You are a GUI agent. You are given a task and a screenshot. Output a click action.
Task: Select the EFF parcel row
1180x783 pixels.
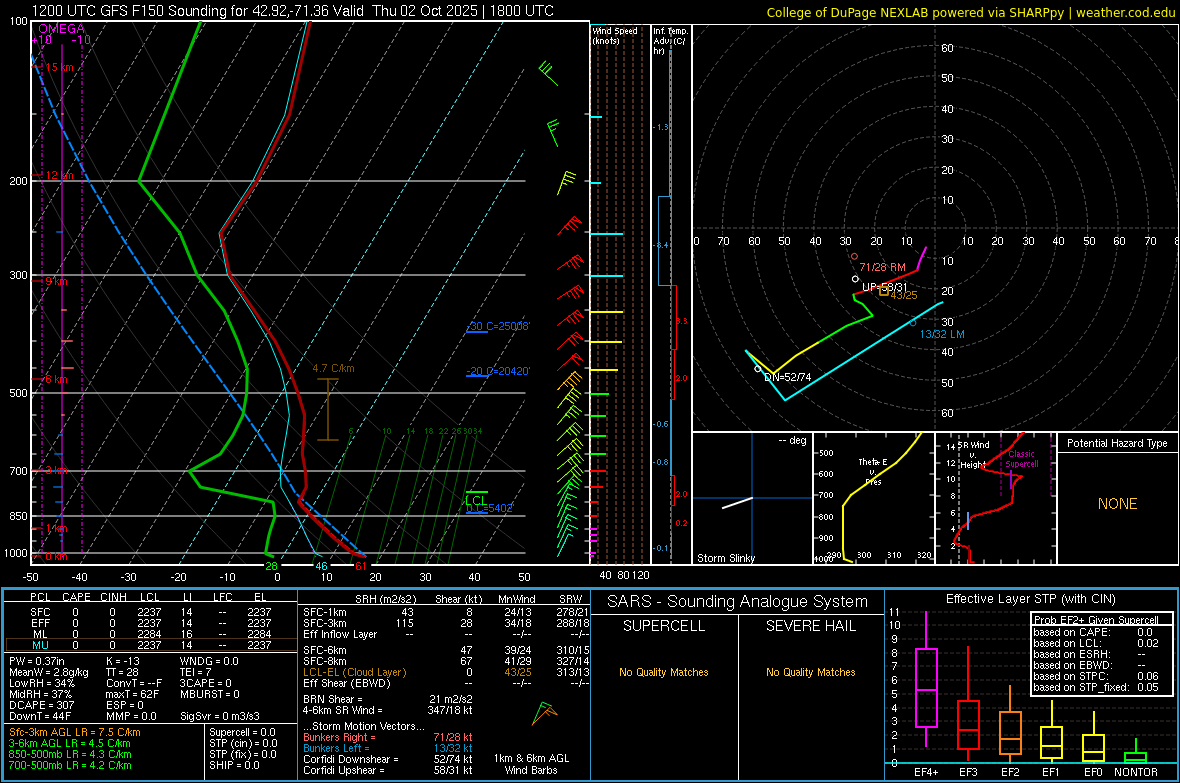tap(150, 623)
